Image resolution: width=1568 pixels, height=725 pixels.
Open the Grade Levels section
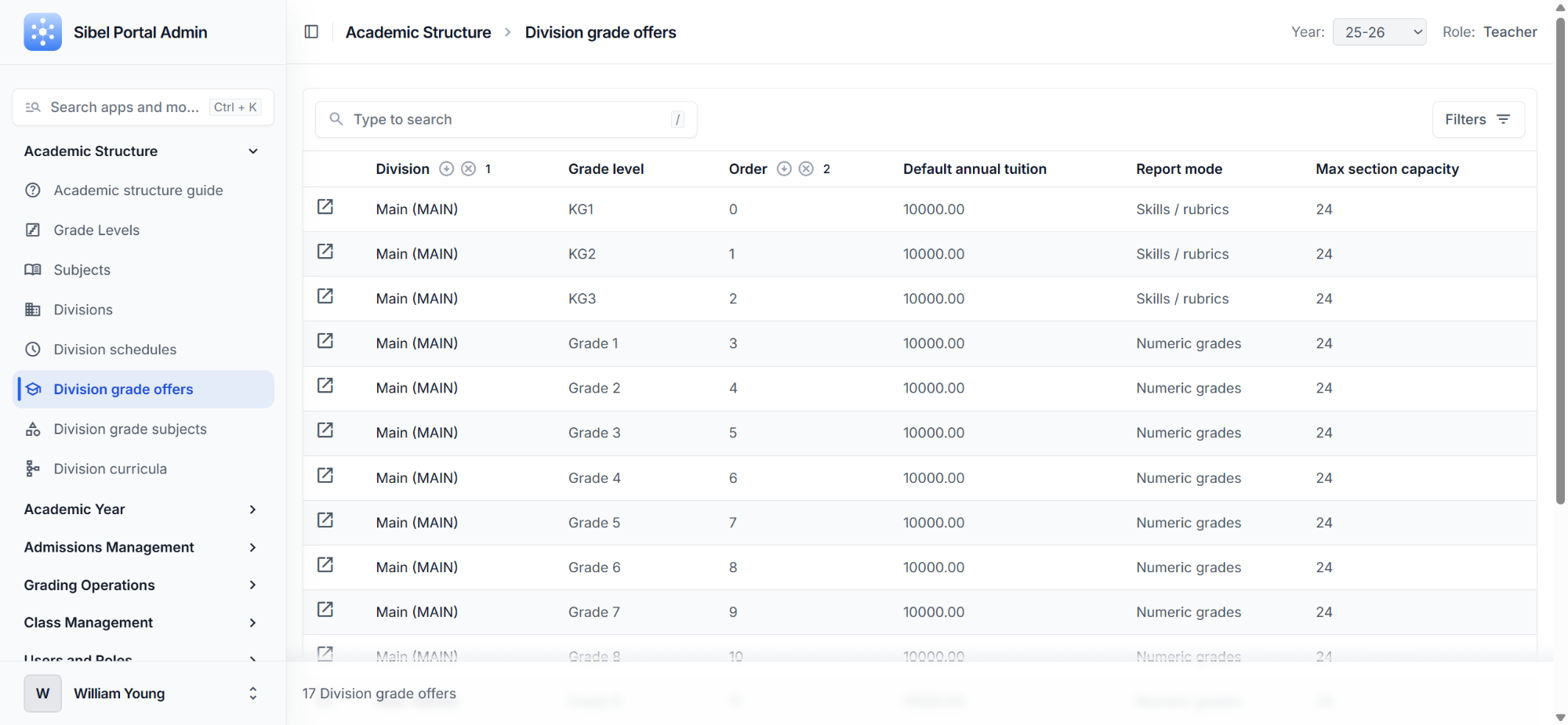[x=96, y=230]
